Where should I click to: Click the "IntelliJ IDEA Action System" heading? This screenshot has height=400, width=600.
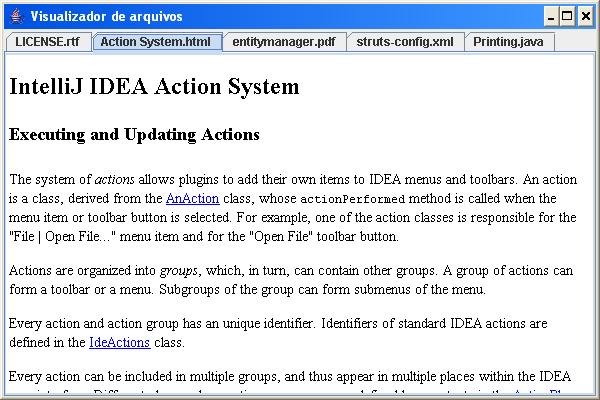pos(154,87)
